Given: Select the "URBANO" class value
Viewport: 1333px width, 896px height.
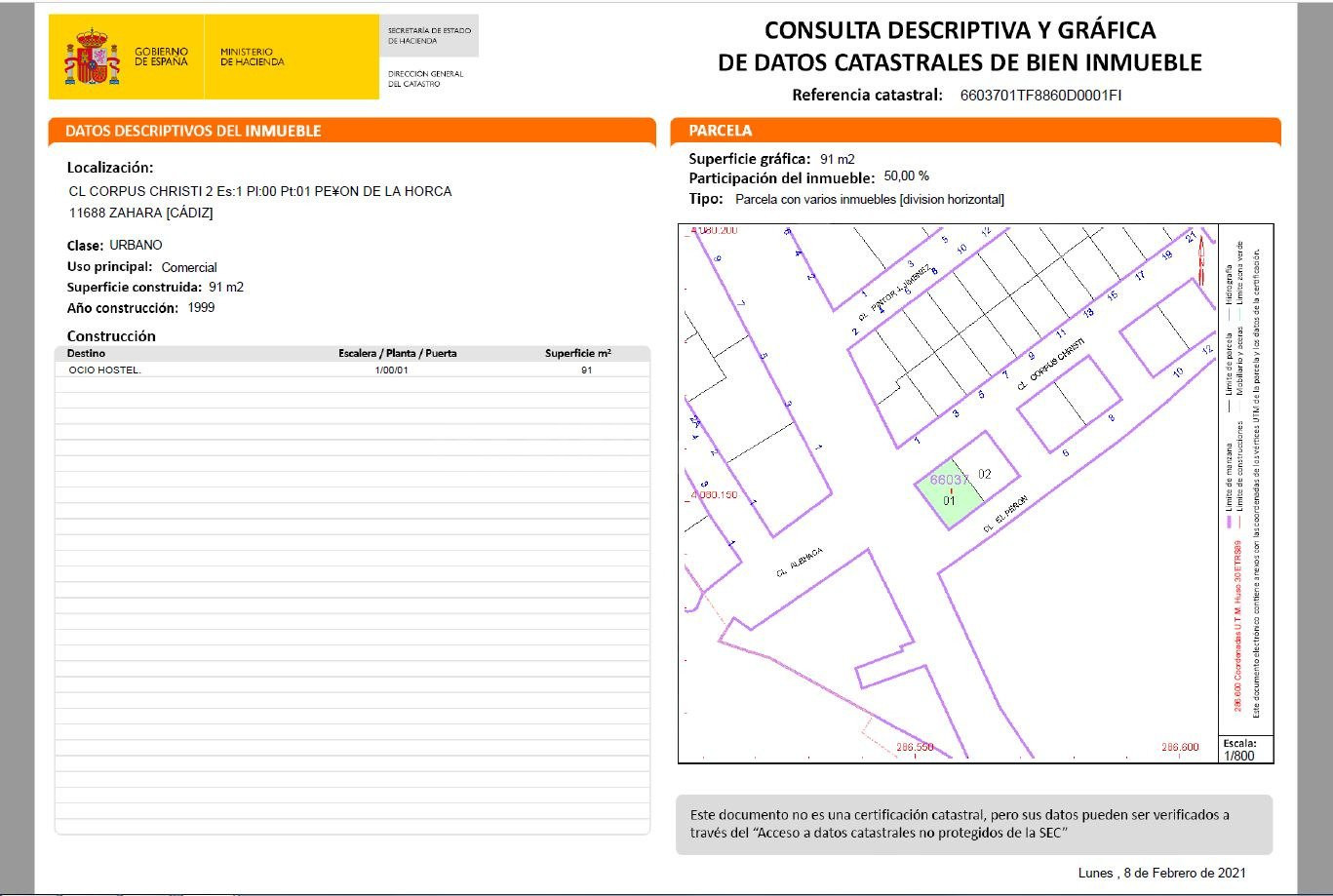Looking at the screenshot, I should coord(136,245).
